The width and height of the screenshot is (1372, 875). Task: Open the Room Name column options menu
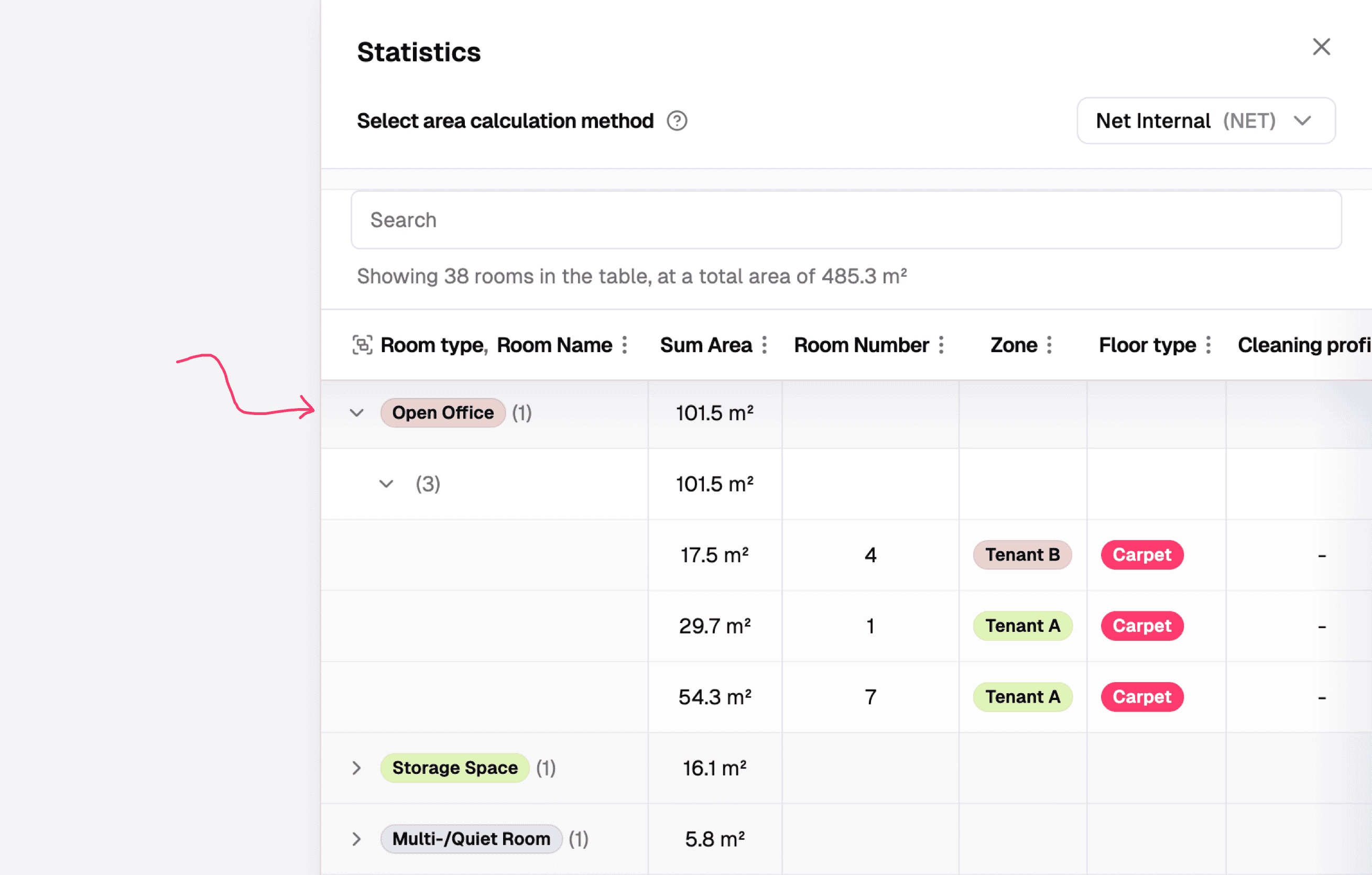pos(625,345)
